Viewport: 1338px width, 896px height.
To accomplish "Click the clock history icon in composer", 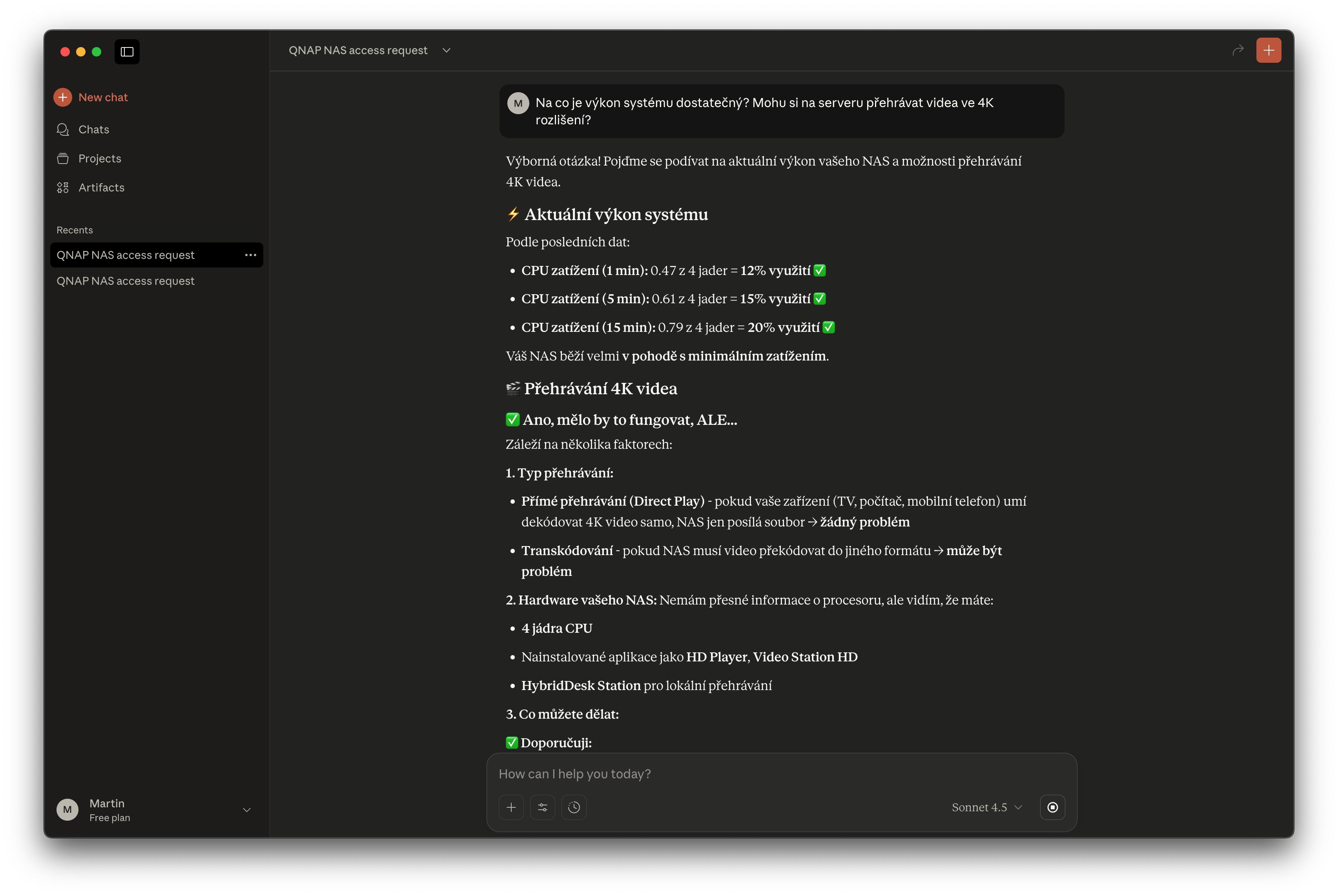I will [574, 807].
